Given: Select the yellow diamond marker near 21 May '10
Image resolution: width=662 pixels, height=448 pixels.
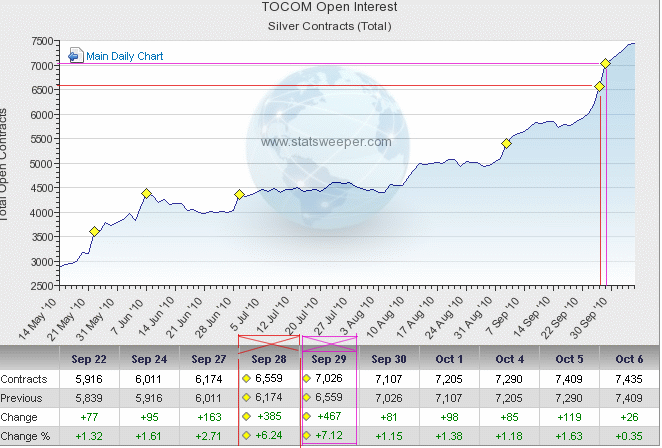Looking at the screenshot, I should 95,231.
